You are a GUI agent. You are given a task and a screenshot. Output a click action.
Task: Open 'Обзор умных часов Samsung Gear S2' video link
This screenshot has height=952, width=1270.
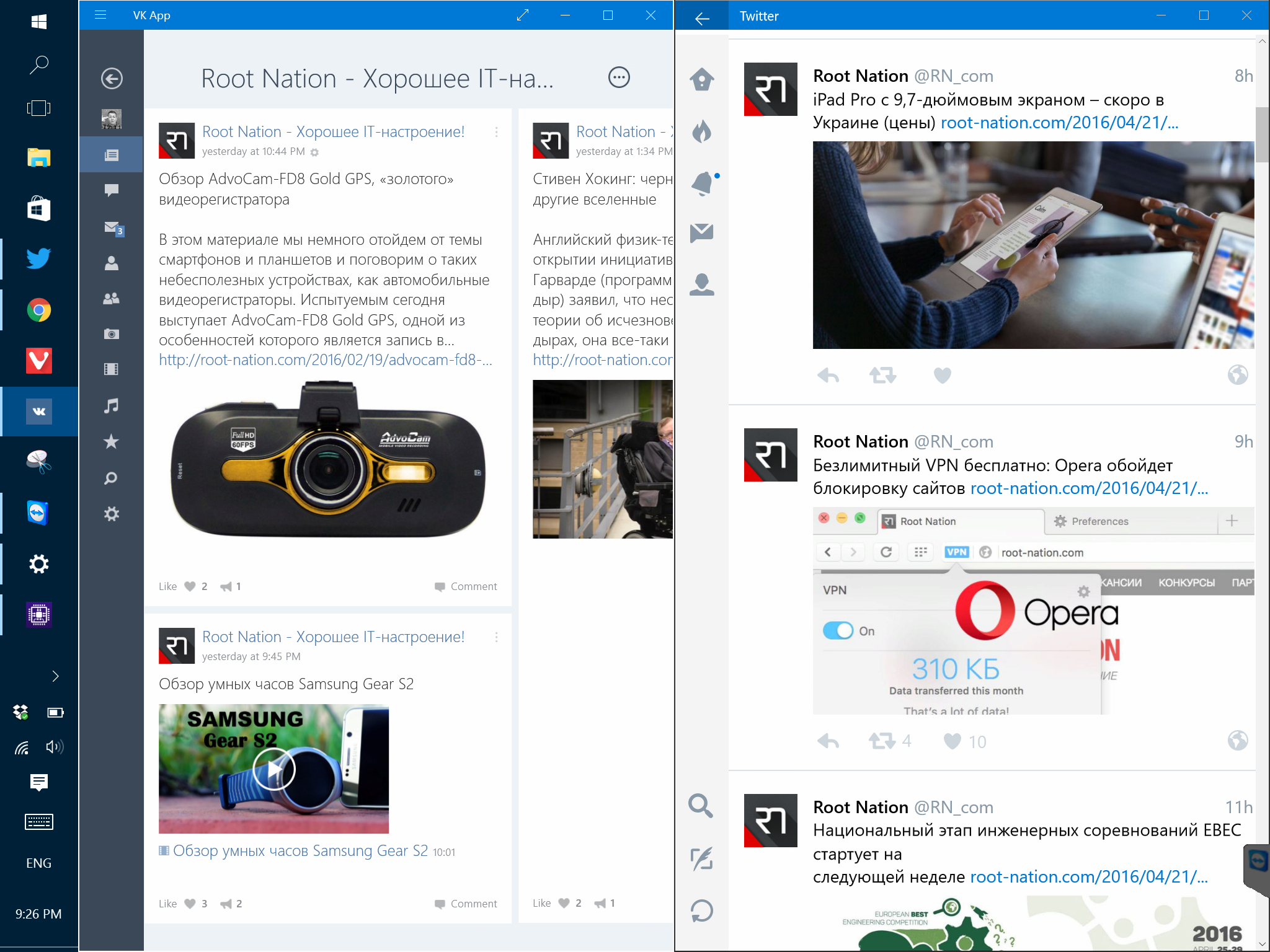[301, 851]
